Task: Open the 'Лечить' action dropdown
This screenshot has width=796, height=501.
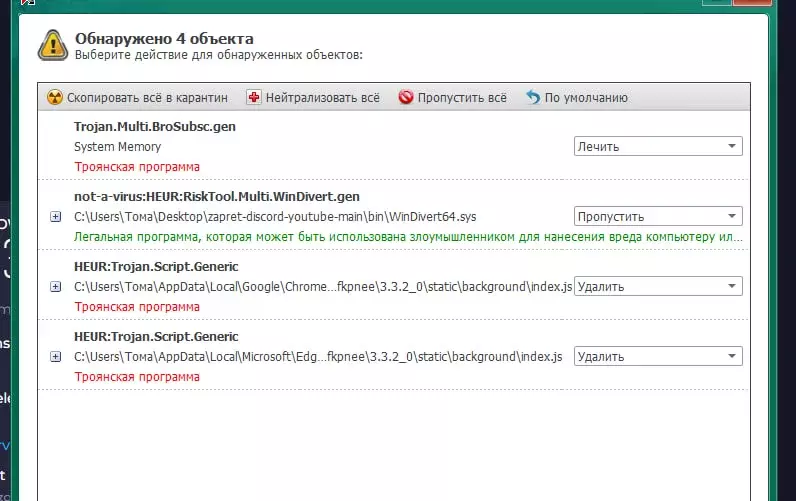Action: pos(658,146)
